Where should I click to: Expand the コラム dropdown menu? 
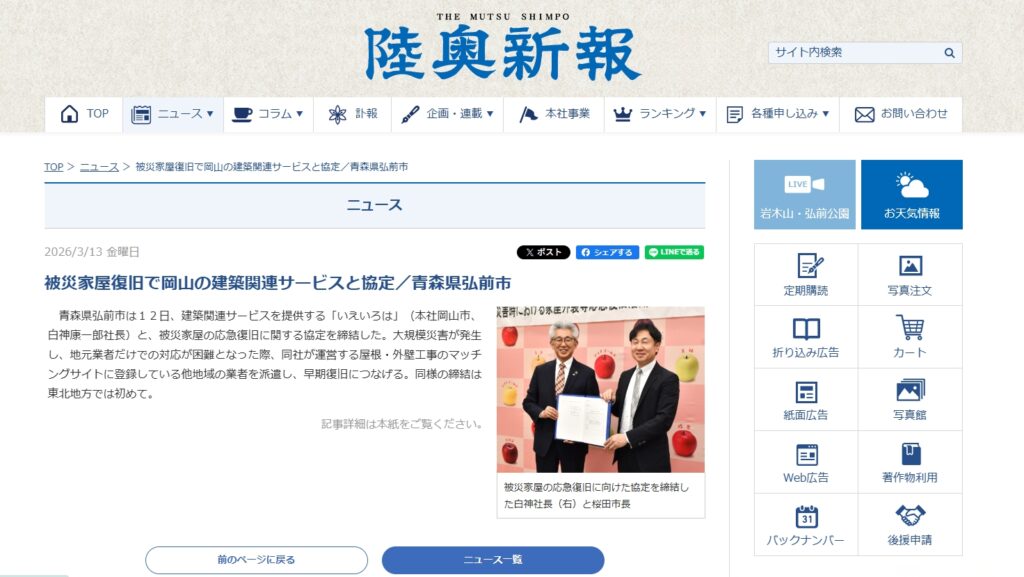(268, 114)
